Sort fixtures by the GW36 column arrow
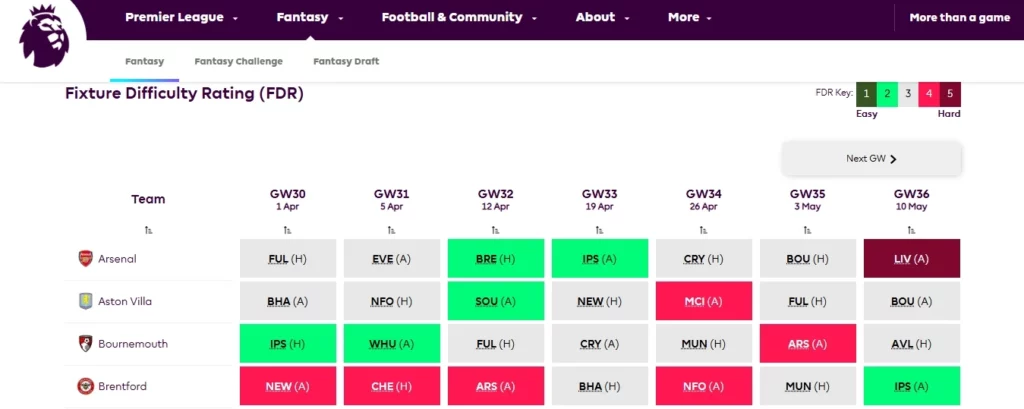Image resolution: width=1024 pixels, height=409 pixels. click(911, 230)
